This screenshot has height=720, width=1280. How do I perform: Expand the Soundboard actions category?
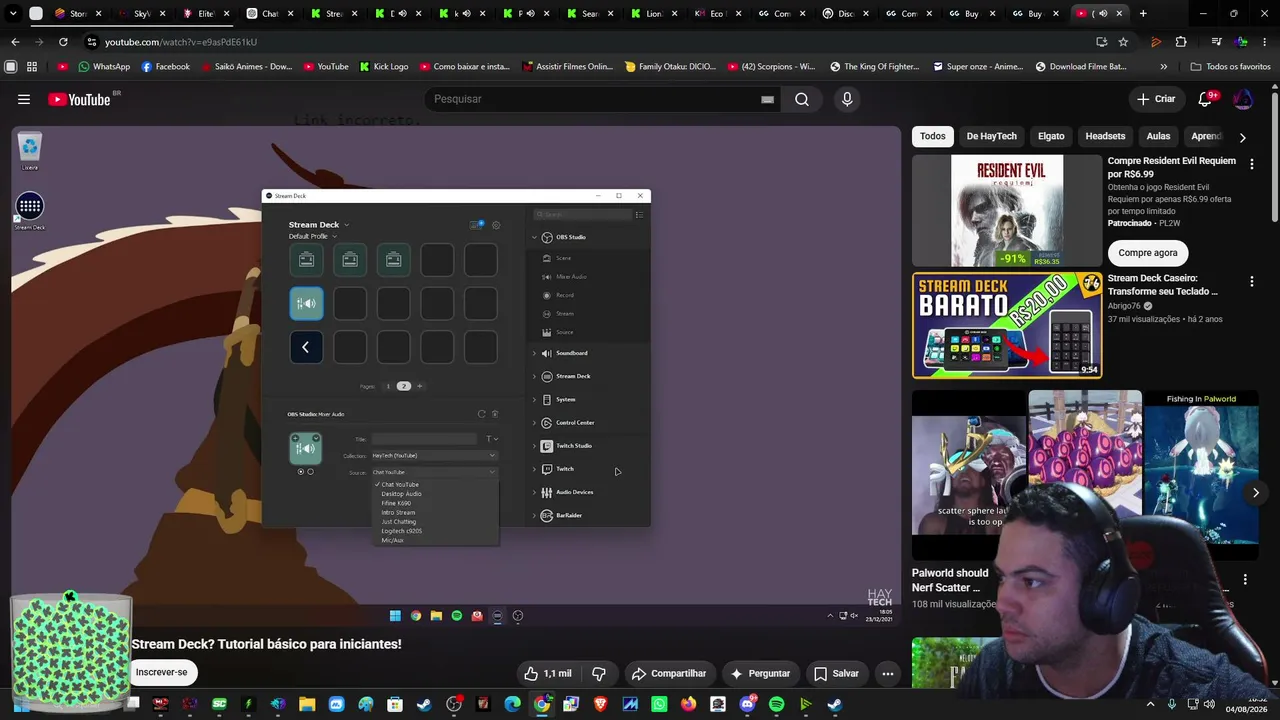(534, 353)
